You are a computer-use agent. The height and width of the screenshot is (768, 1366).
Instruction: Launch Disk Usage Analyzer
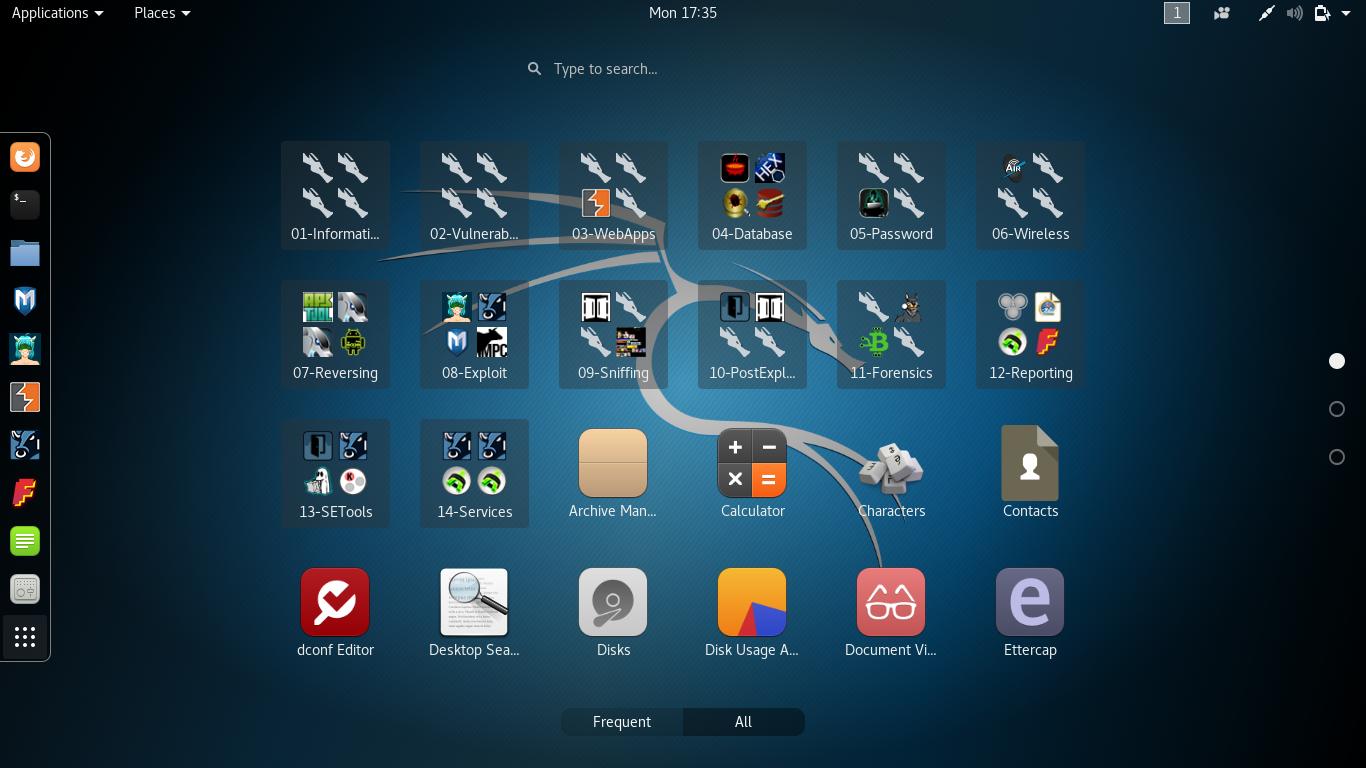tap(752, 612)
